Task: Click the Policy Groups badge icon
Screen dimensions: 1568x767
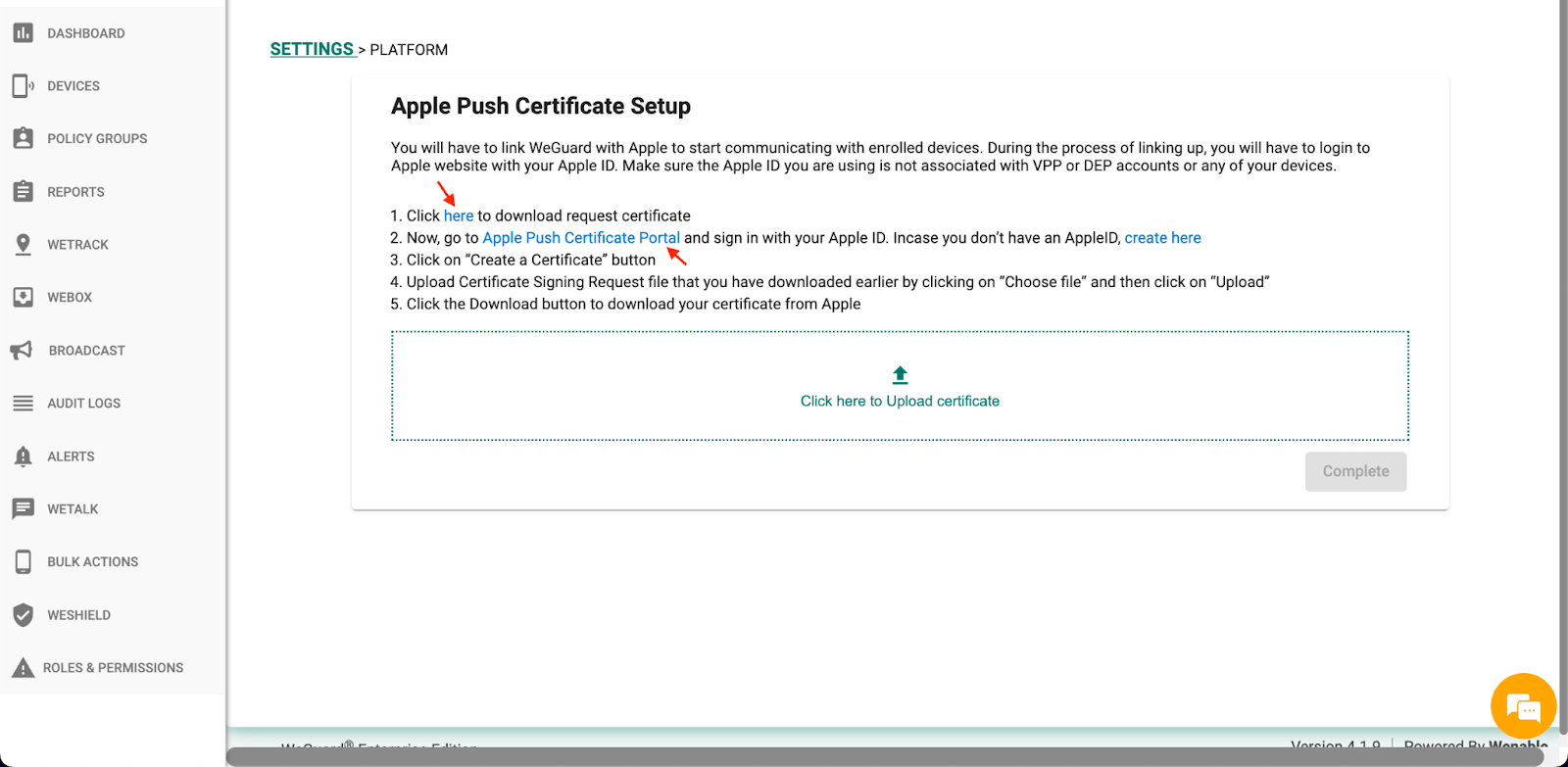Action: [x=24, y=138]
